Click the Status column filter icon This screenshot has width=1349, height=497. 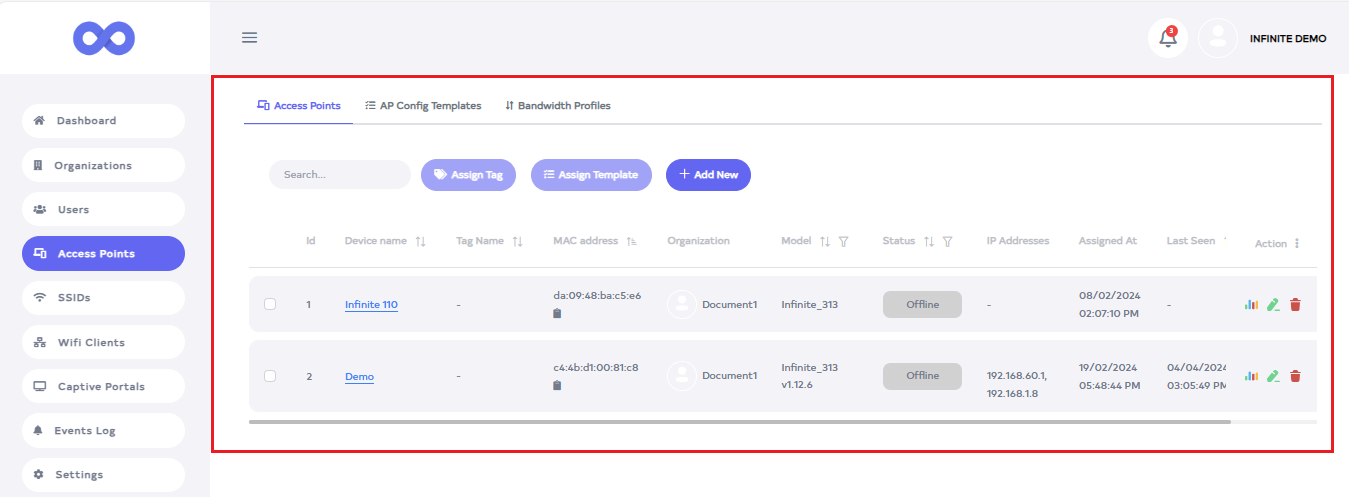[947, 241]
